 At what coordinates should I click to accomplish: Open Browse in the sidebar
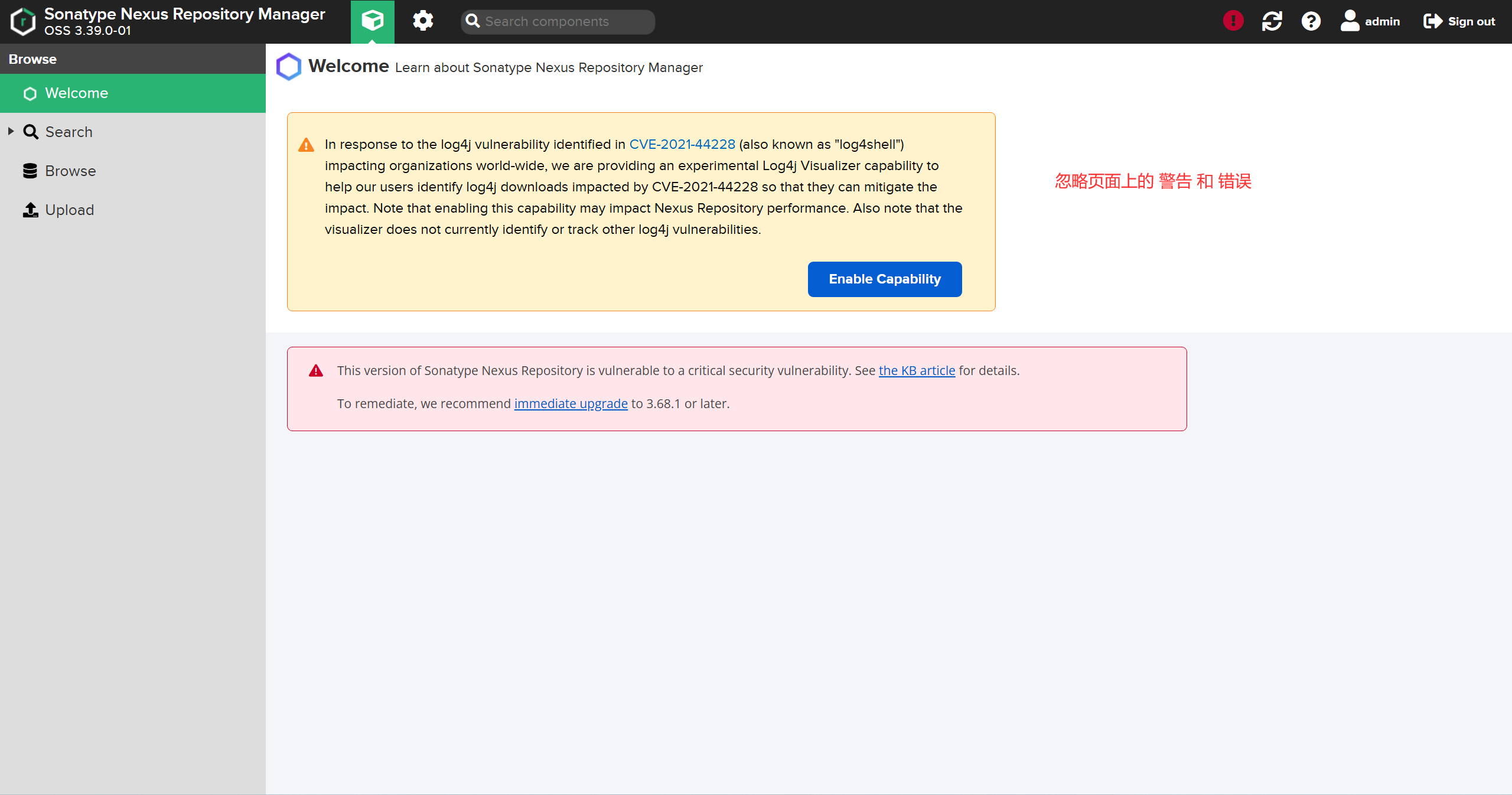tap(70, 171)
